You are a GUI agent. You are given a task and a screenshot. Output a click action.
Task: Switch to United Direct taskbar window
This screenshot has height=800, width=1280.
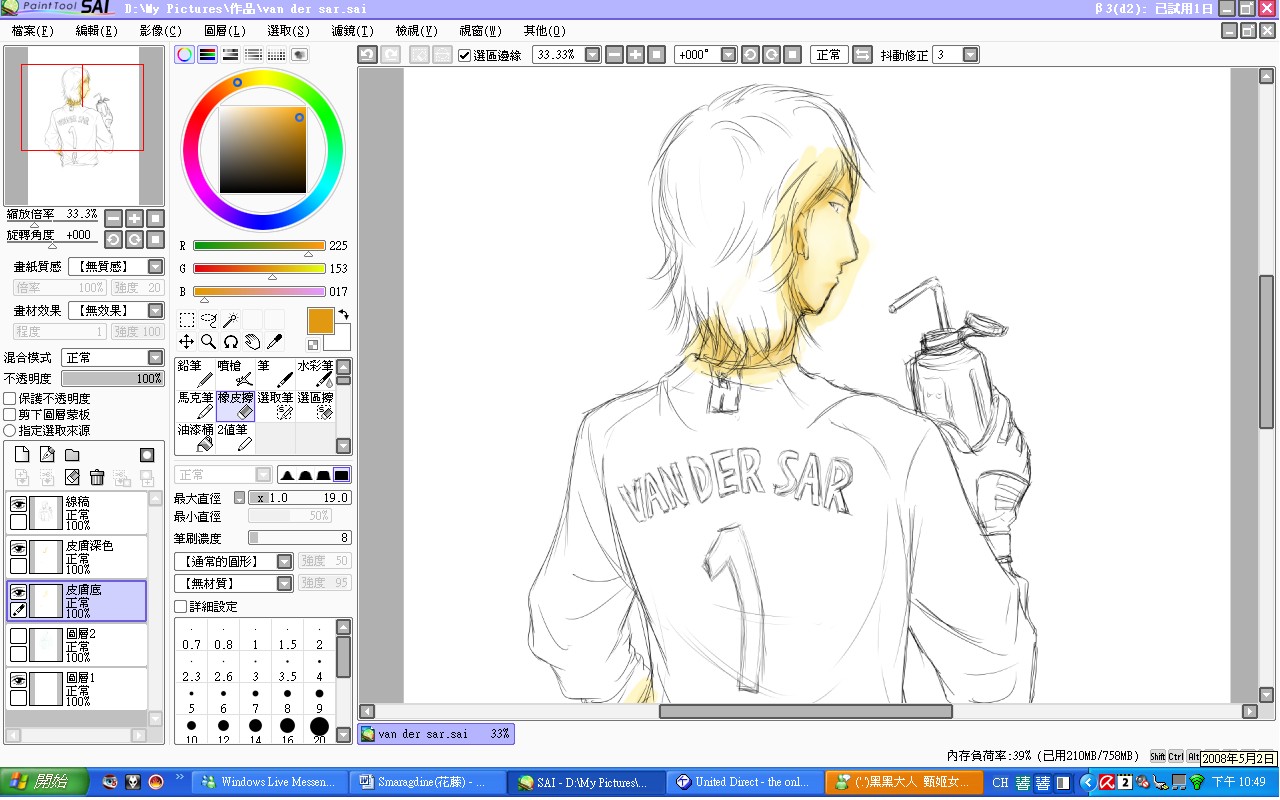(746, 782)
